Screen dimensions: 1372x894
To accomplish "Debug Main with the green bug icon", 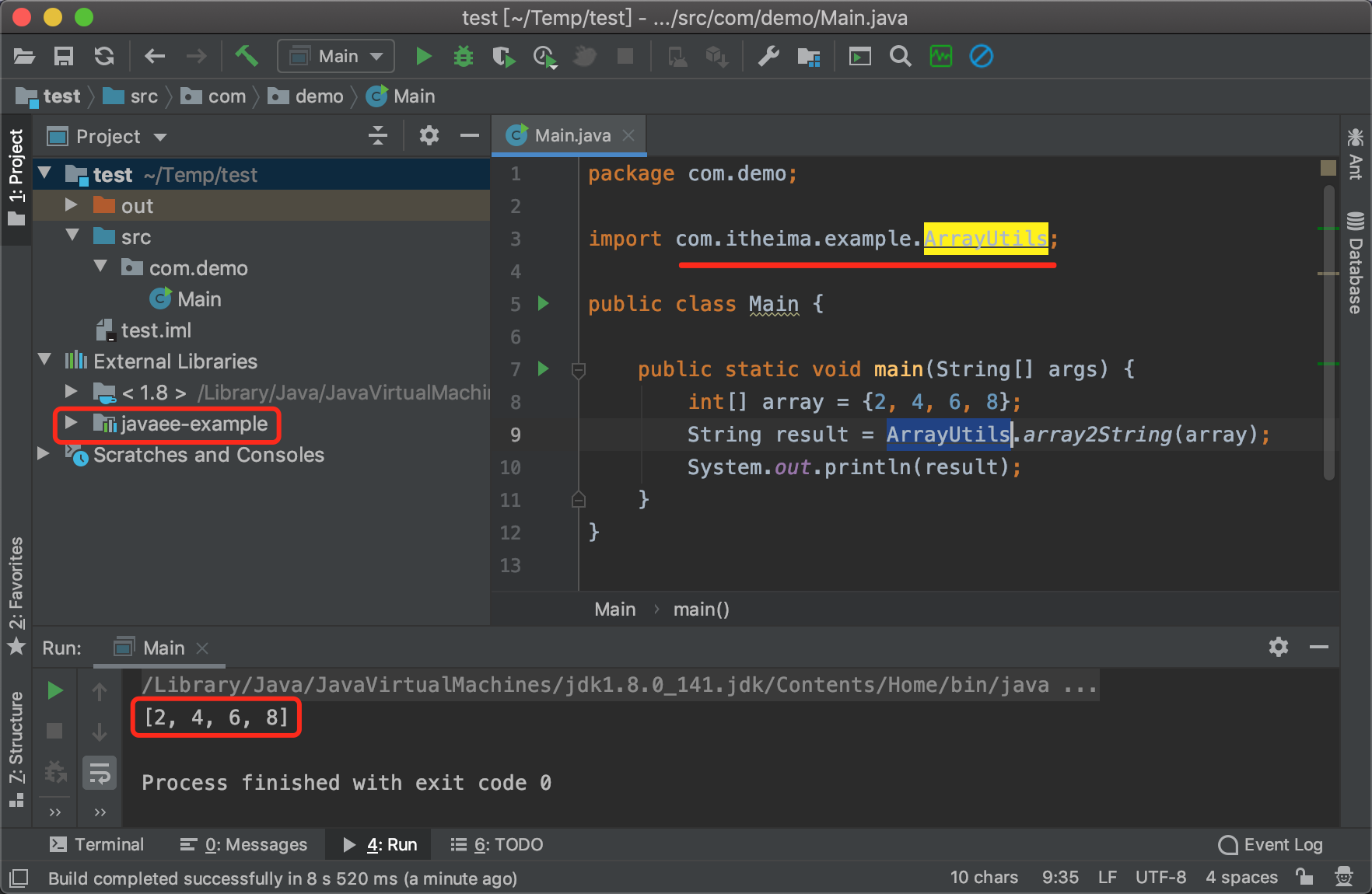I will pyautogui.click(x=464, y=56).
